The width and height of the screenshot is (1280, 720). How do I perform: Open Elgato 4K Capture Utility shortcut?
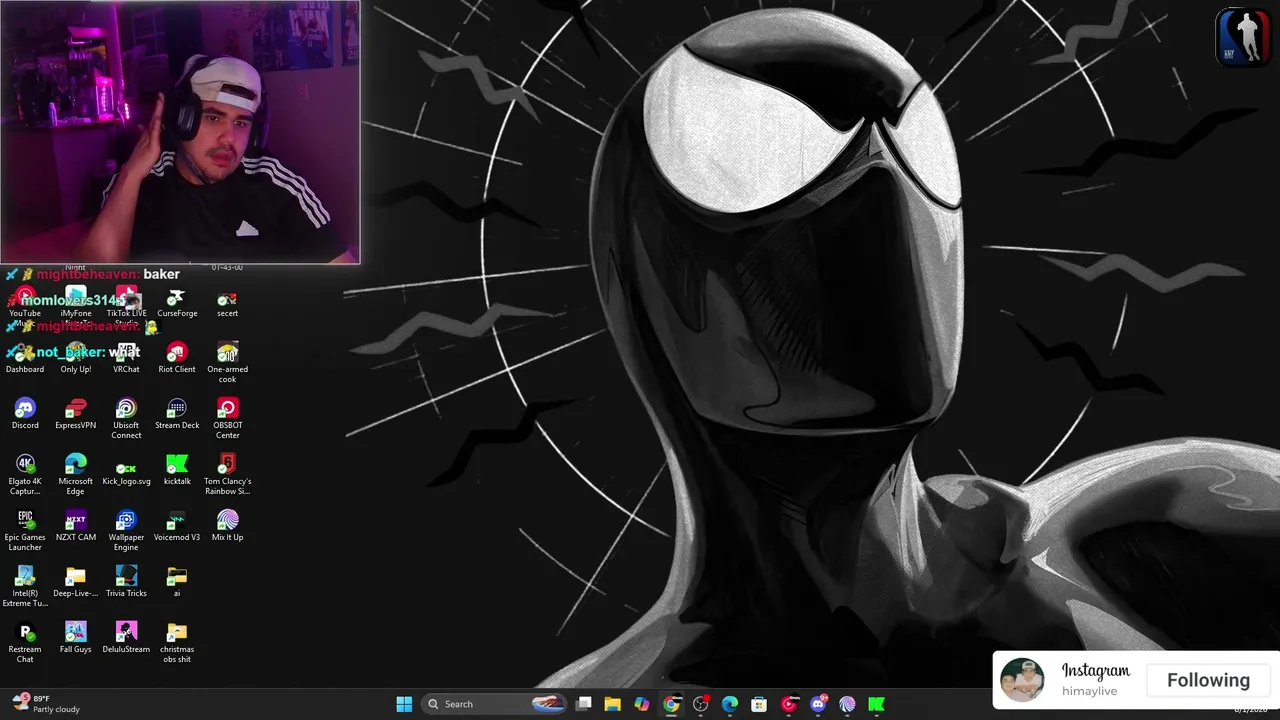25,474
